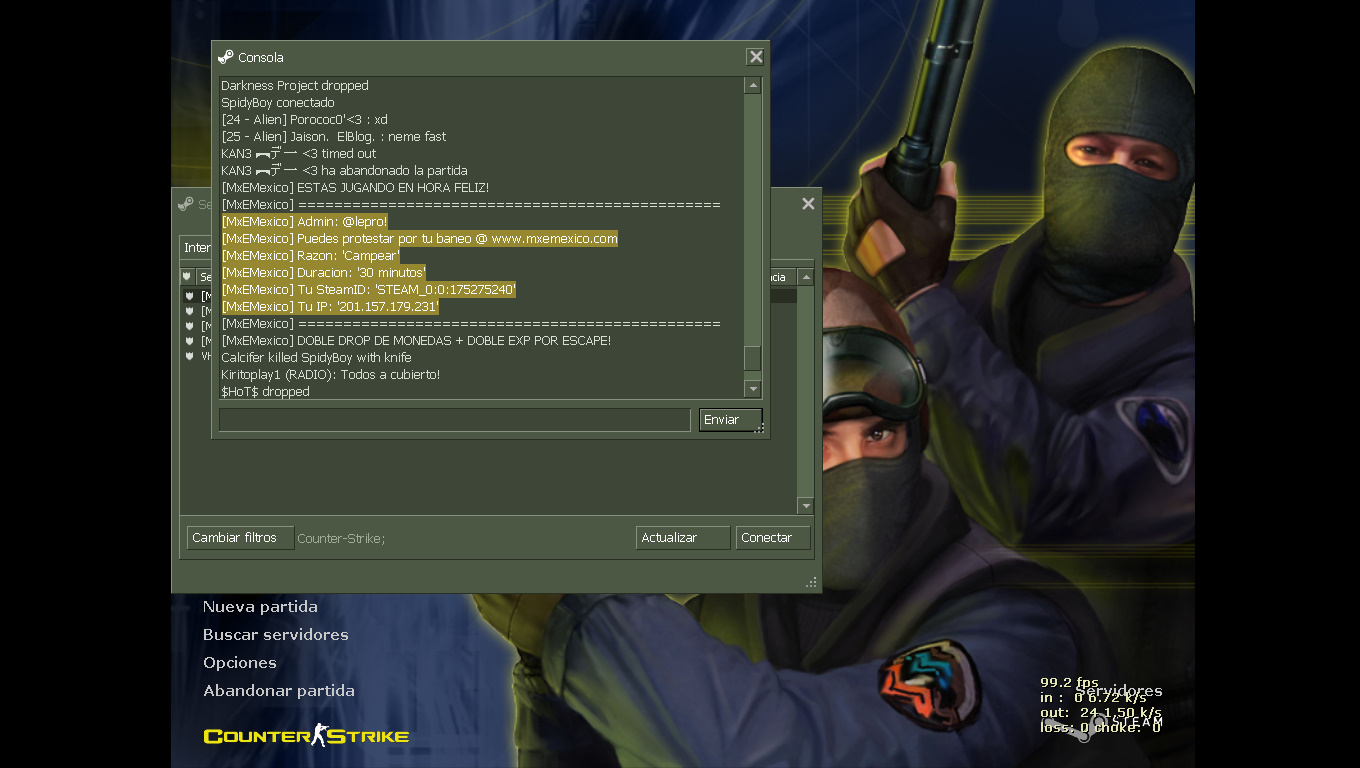Click the "Kiritoplay1 (RADIO): Todos a cubierto!" line
1360x768 pixels.
pos(331,375)
